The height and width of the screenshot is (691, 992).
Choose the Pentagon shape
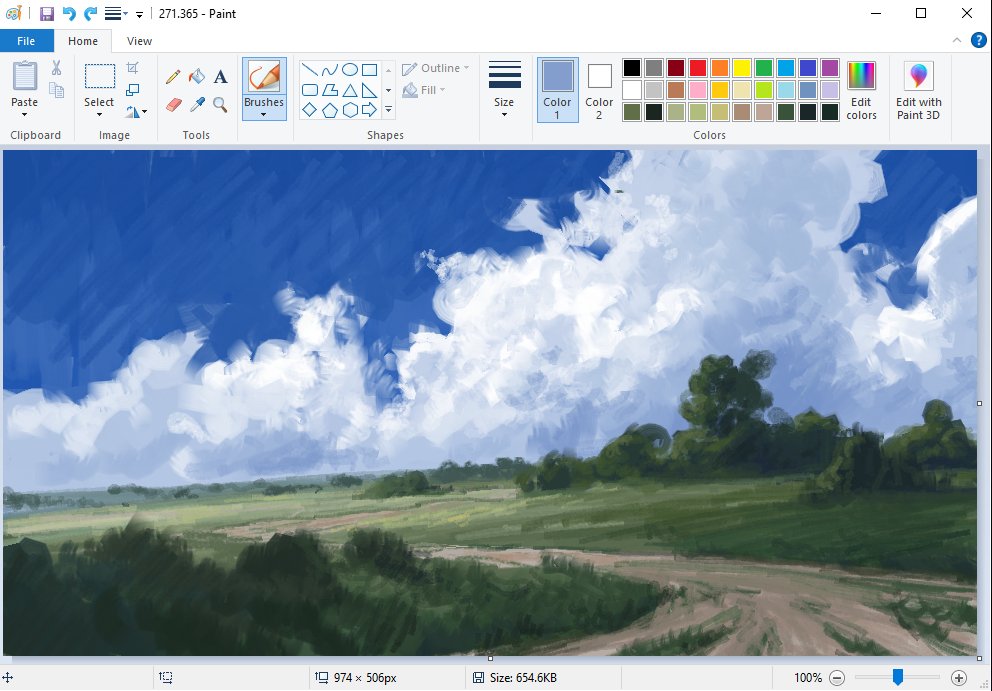(x=329, y=110)
